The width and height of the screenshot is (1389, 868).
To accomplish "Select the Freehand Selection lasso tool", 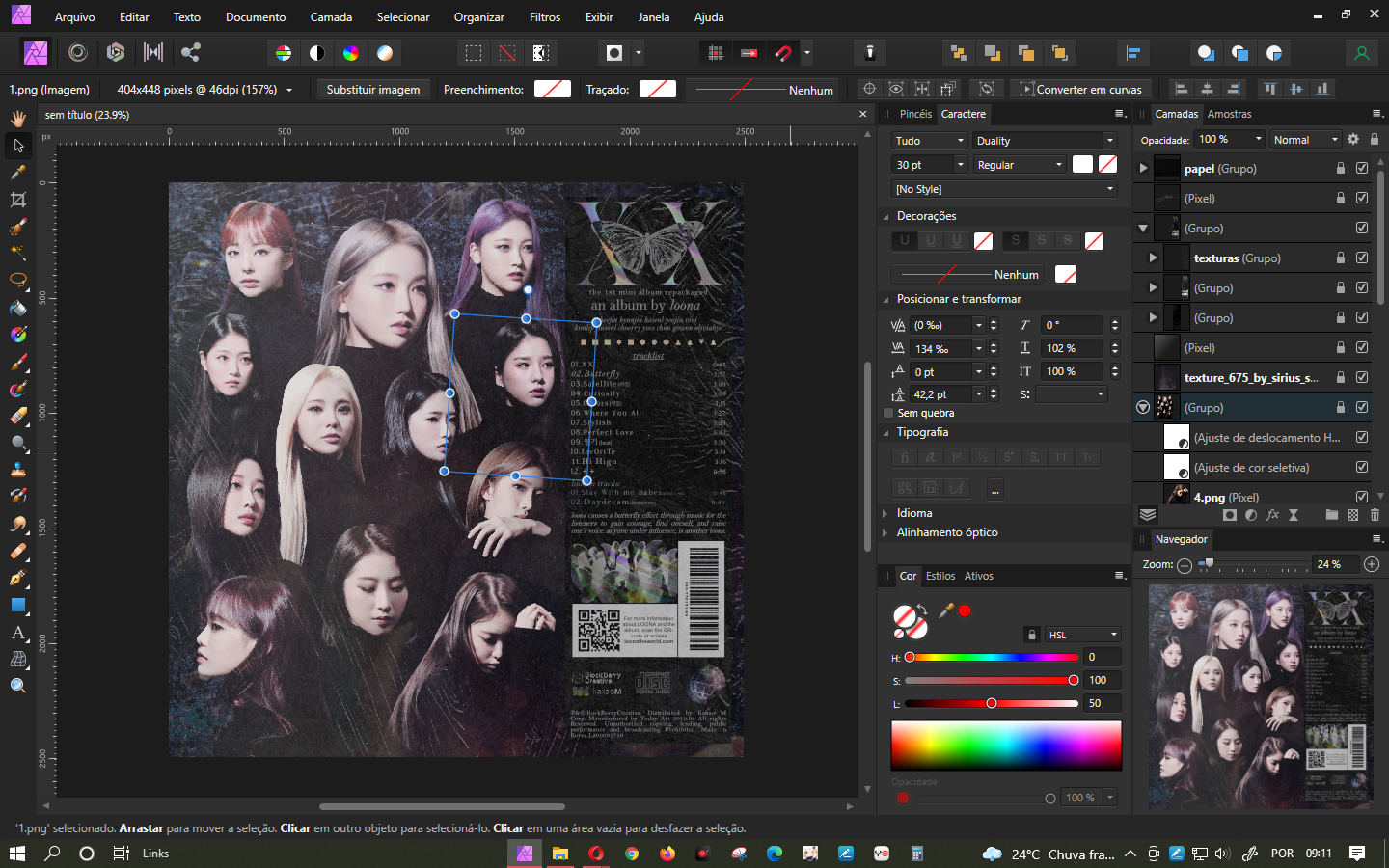I will 17,281.
